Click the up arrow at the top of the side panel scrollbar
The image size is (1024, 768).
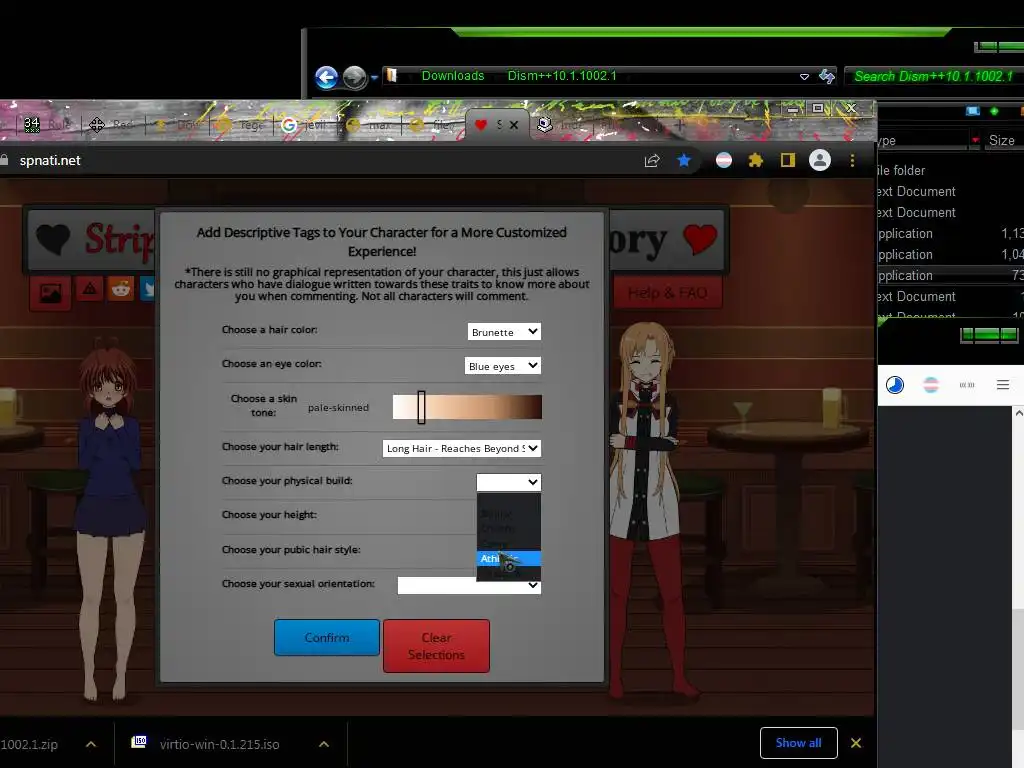(1018, 413)
